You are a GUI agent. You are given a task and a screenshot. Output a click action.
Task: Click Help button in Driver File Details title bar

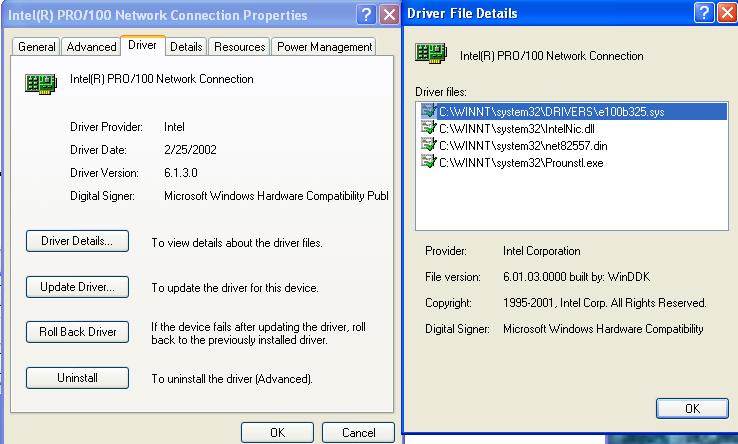tap(704, 13)
